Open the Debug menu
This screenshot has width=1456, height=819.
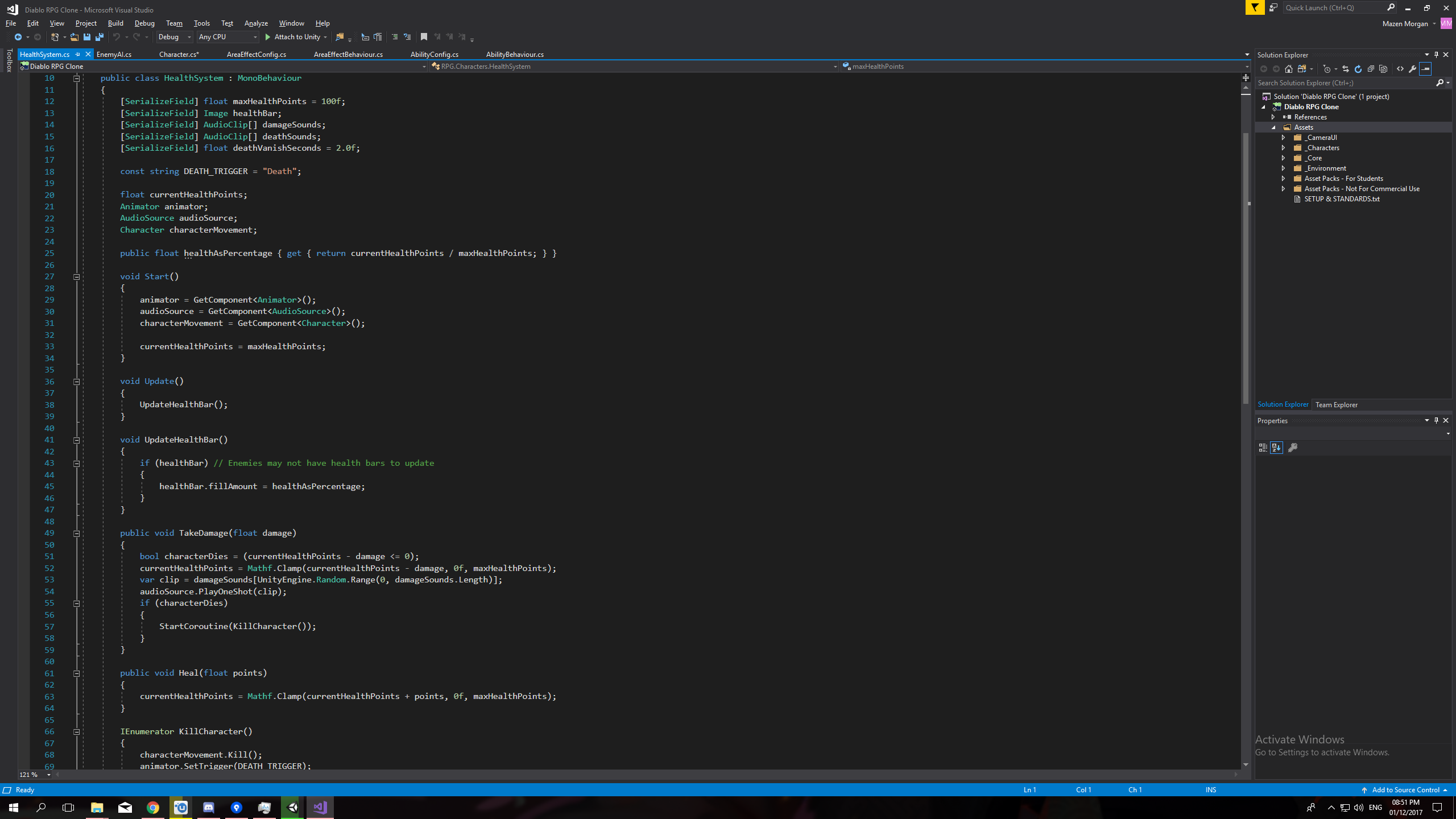(143, 23)
